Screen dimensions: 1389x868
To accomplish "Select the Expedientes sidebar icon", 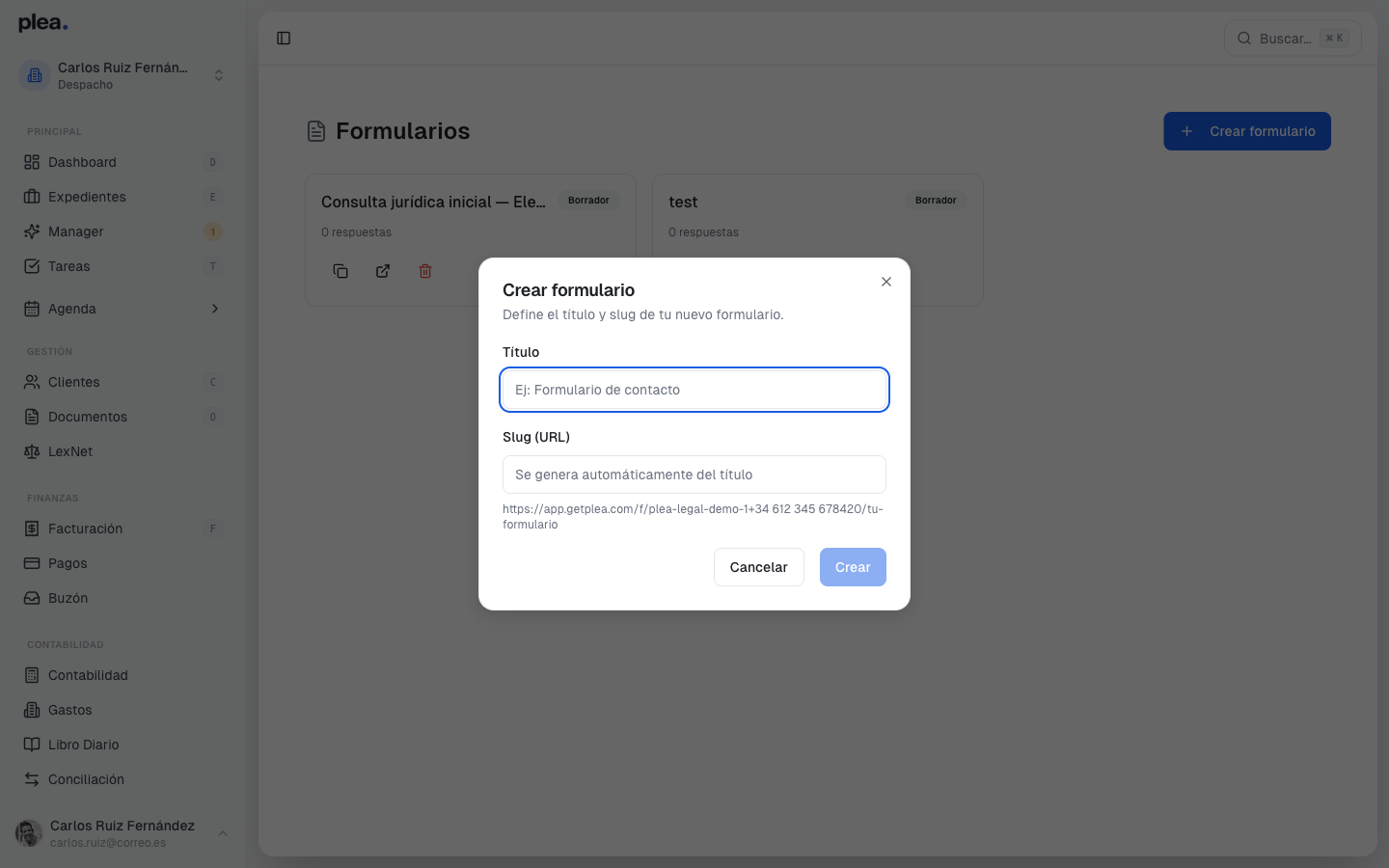I will click(x=34, y=197).
